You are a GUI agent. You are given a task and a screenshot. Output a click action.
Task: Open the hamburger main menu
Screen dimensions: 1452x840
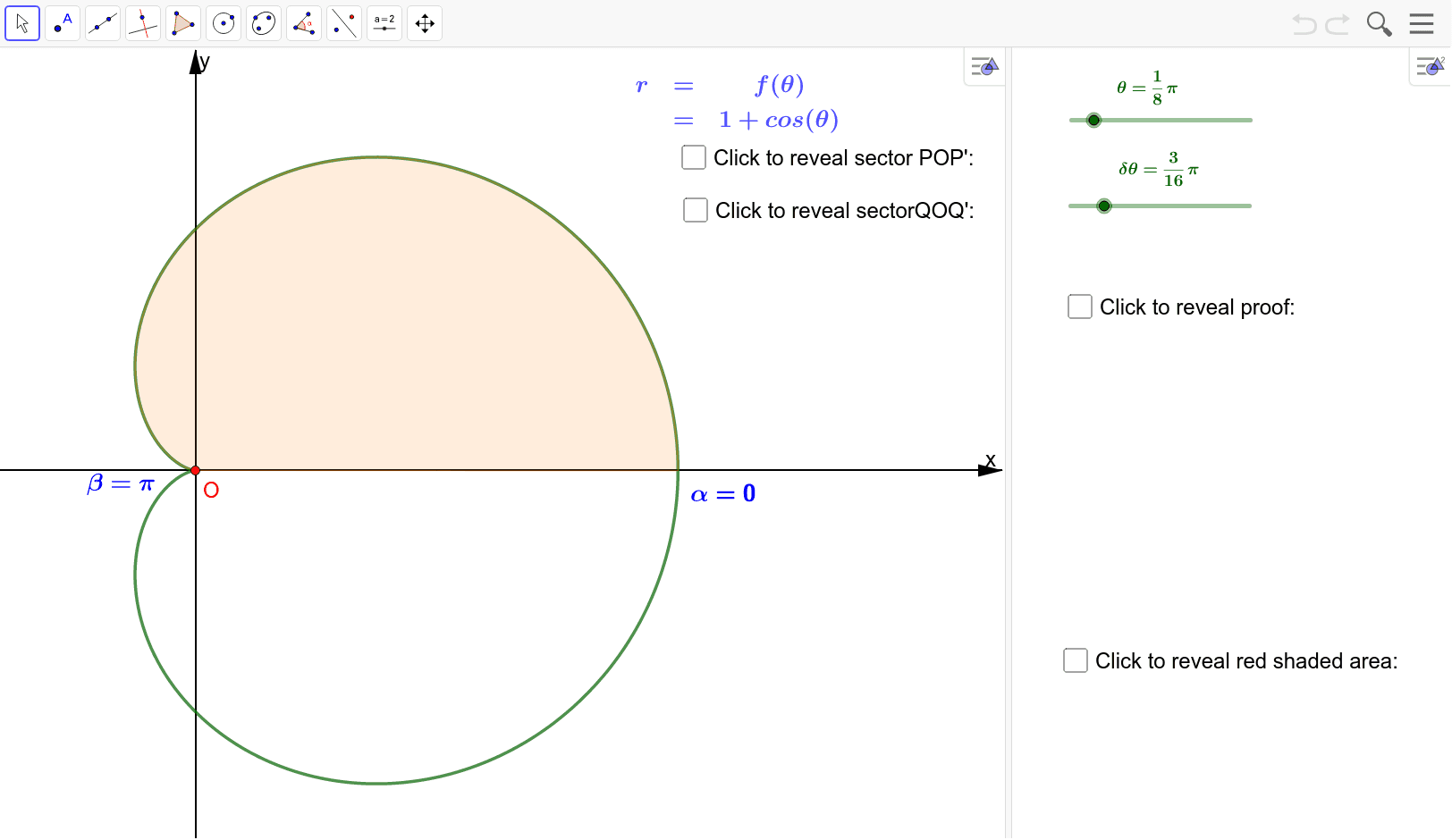(1422, 23)
